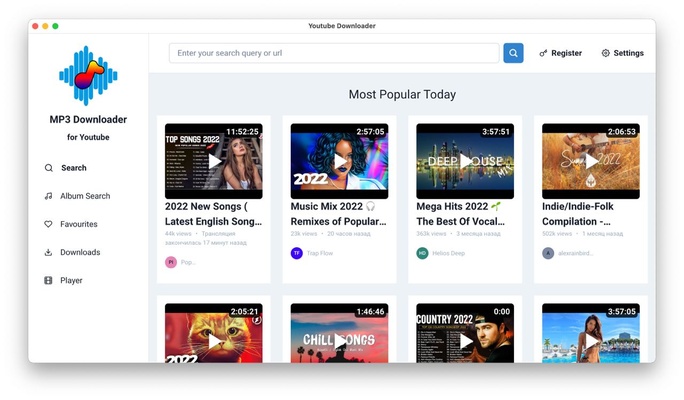This screenshot has height=400, width=684.
Task: Click the green maximize window button
Action: pyautogui.click(x=55, y=26)
